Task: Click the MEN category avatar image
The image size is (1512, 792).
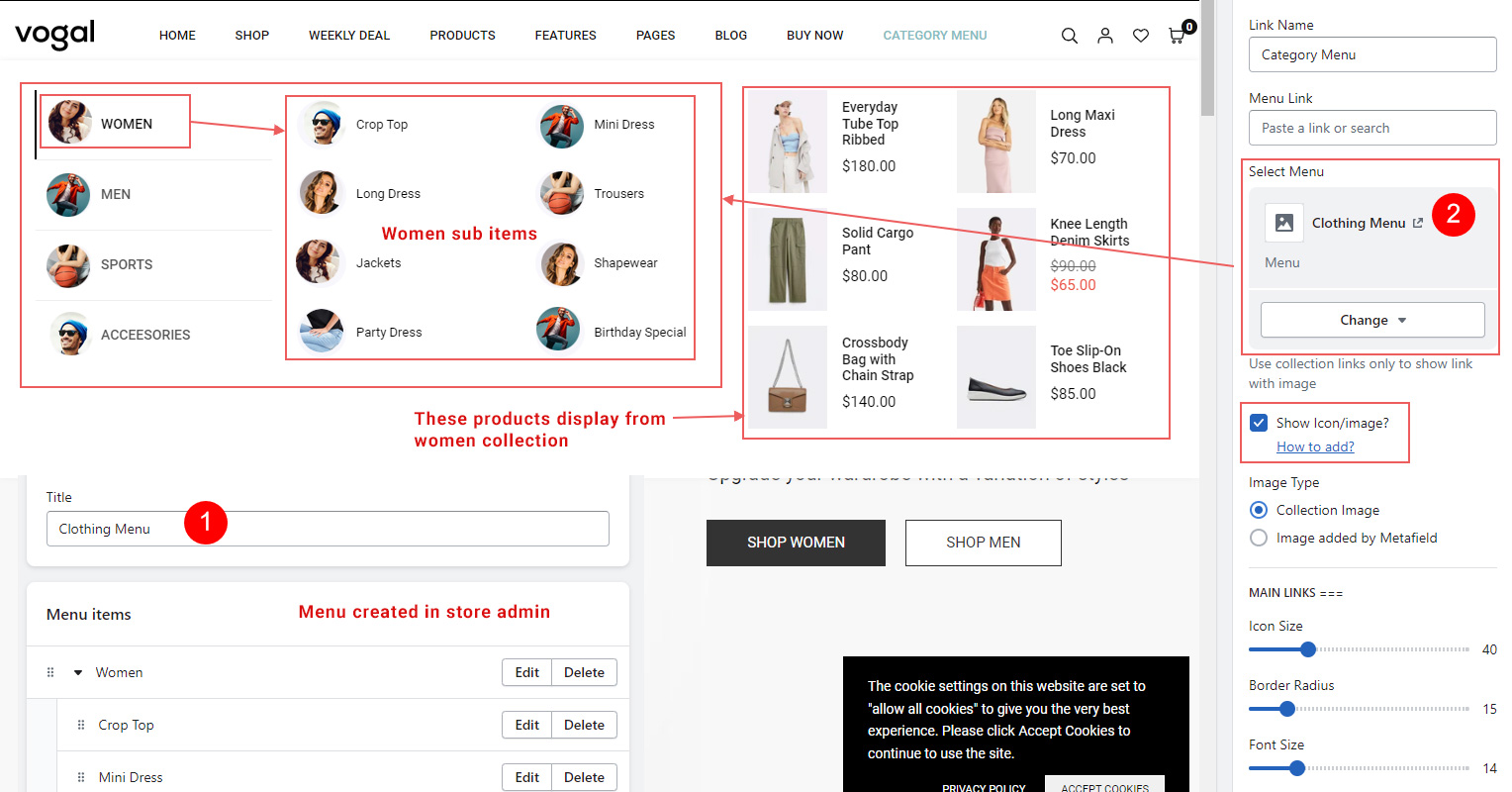Action: pyautogui.click(x=68, y=194)
